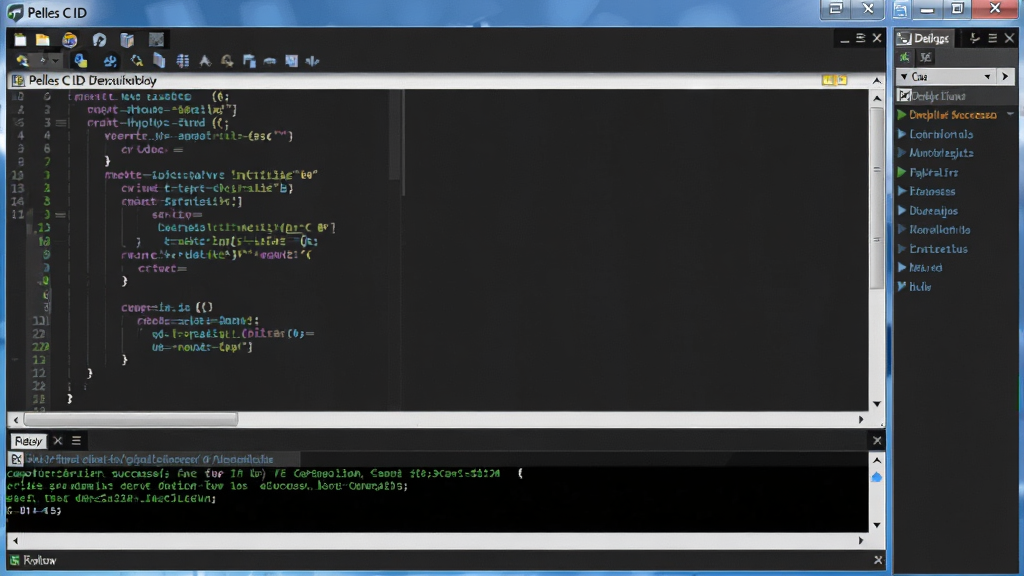Expand the third tree item arrow
Screen dimensions: 1024x576
902,153
